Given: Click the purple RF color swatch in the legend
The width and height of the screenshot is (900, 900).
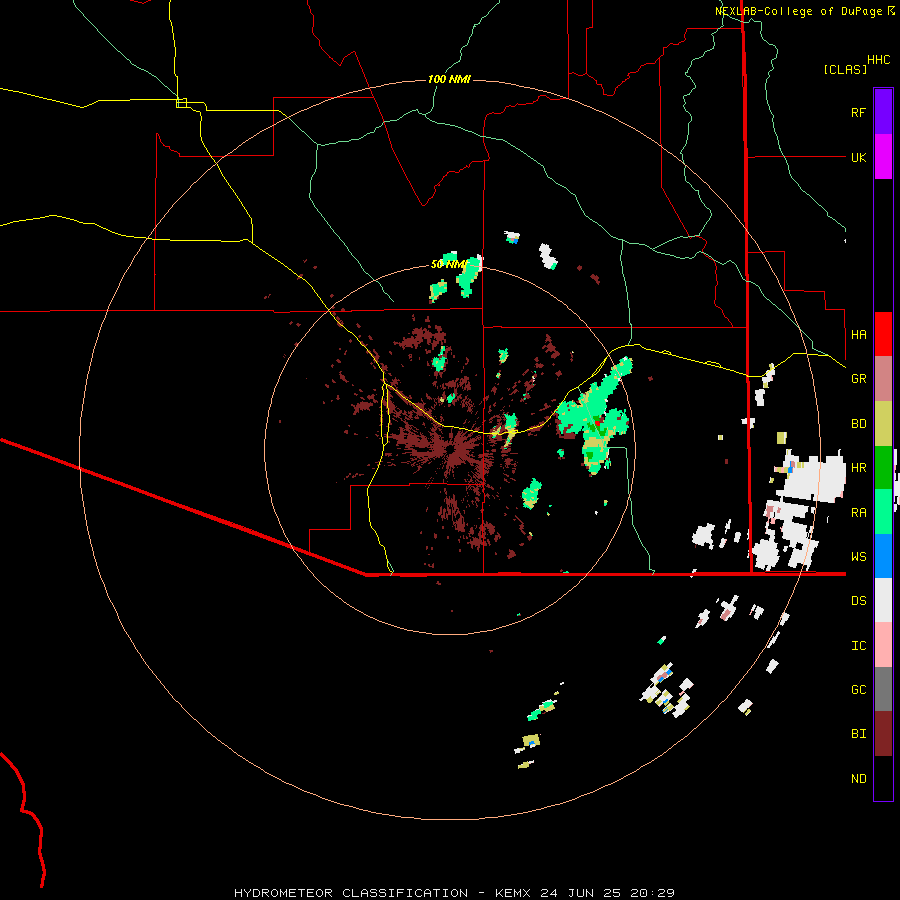Looking at the screenshot, I should 883,112.
